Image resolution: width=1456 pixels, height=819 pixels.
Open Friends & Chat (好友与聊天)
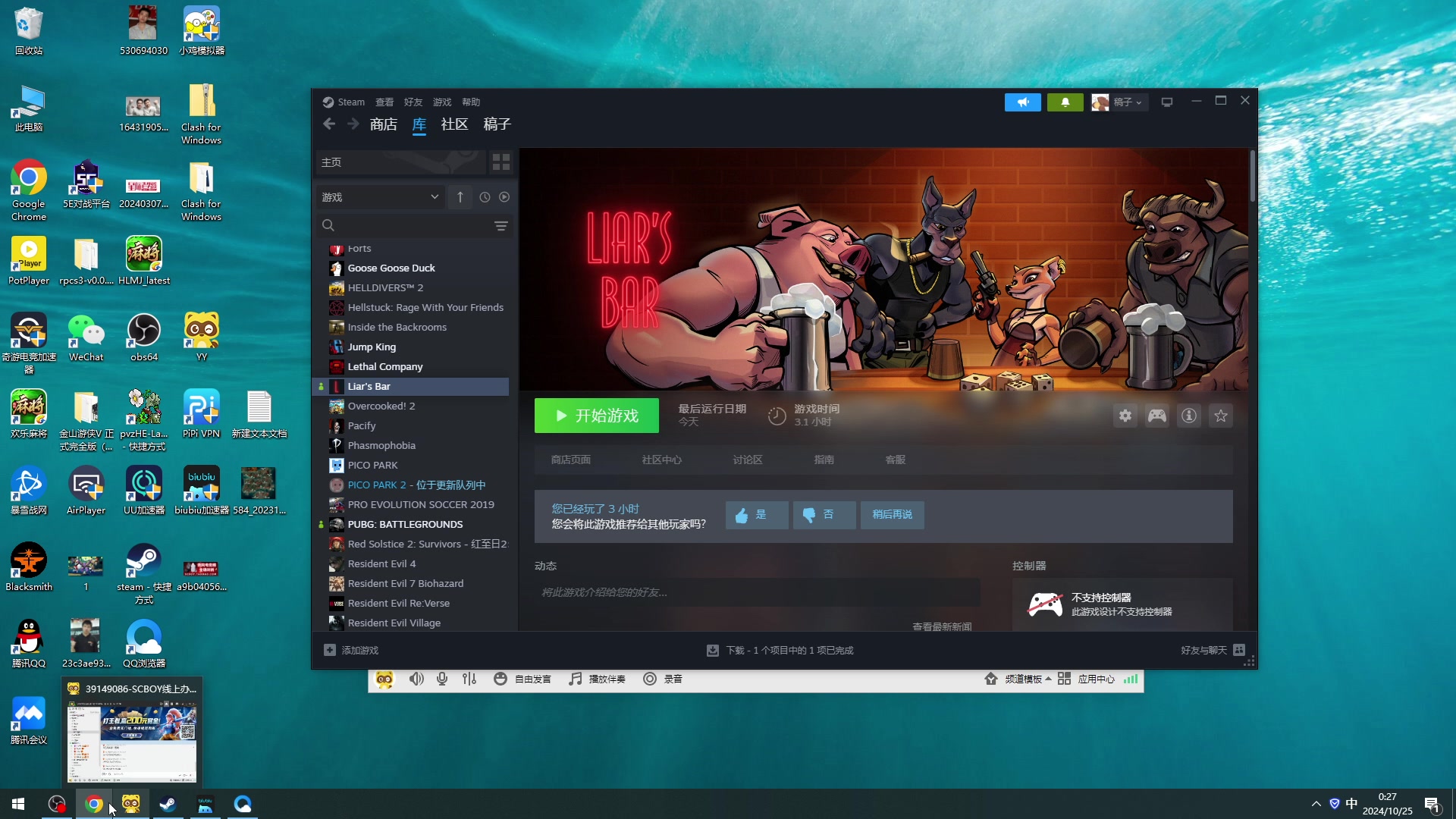point(1213,651)
